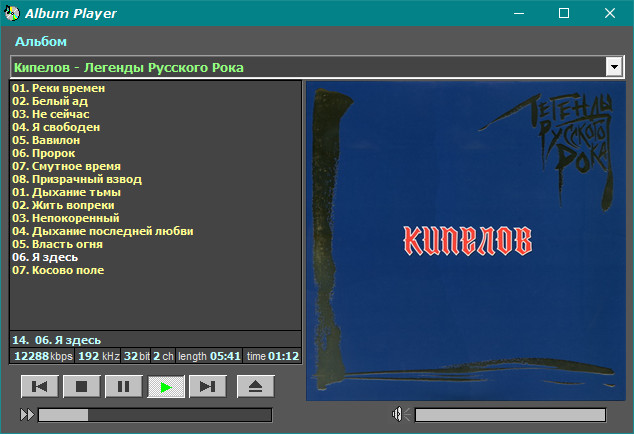Select track '03. Не сейчас'
The width and height of the screenshot is (634, 434).
[x=51, y=114]
